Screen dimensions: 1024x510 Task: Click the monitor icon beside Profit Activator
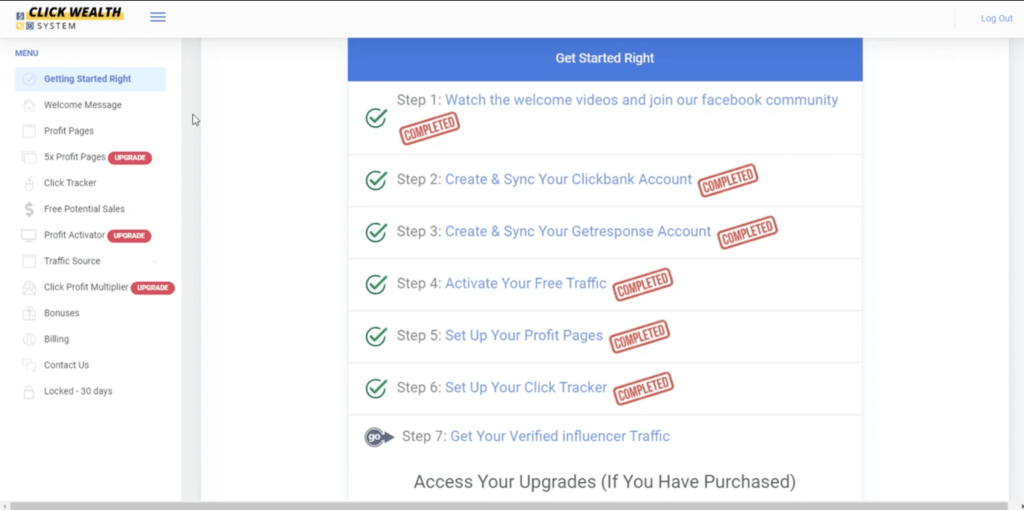(x=29, y=235)
